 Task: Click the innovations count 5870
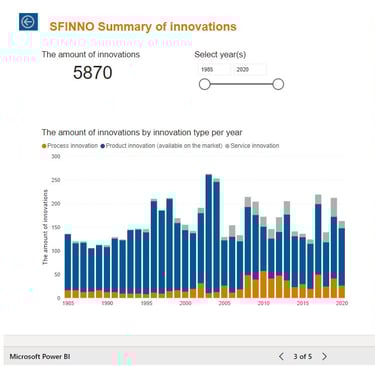click(93, 73)
